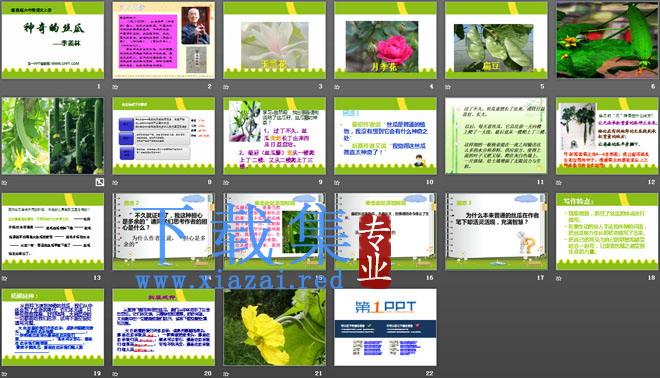The width and height of the screenshot is (660, 378).
Task: Click the animation star icon under slide 5
Action: [x=448, y=87]
